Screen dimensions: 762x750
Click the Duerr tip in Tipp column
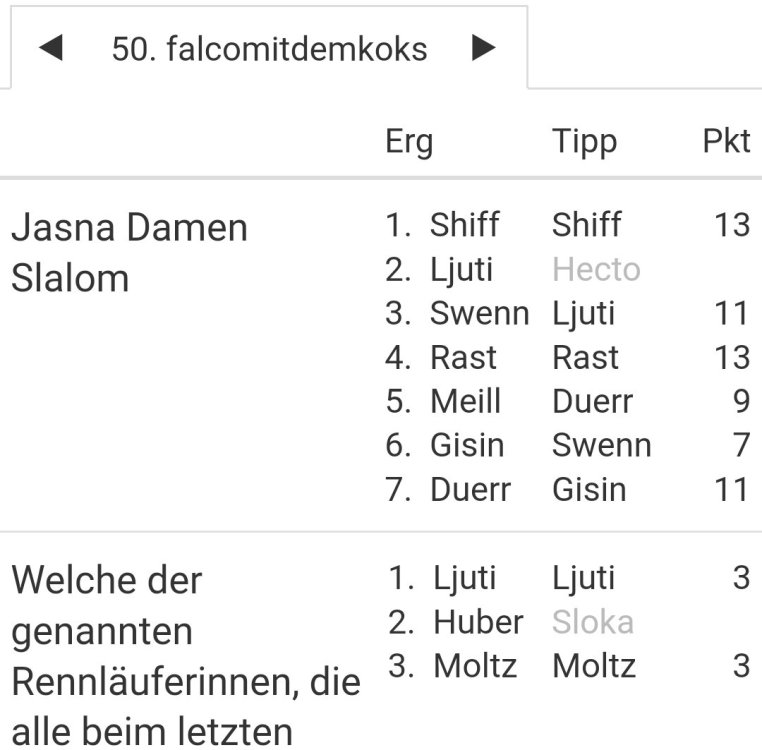tap(592, 401)
